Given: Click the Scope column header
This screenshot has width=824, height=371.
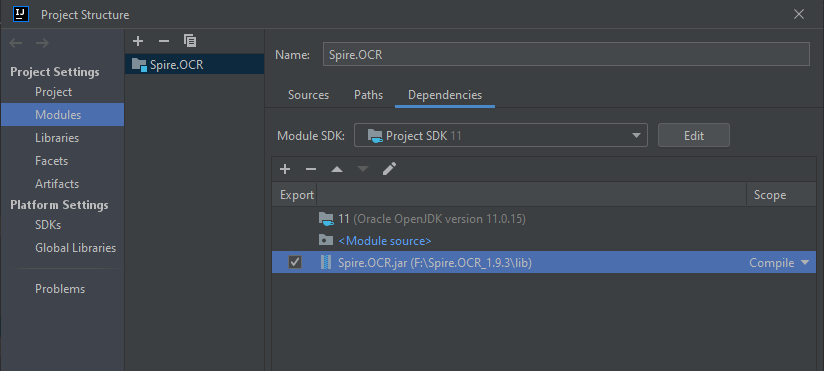Looking at the screenshot, I should [770, 195].
